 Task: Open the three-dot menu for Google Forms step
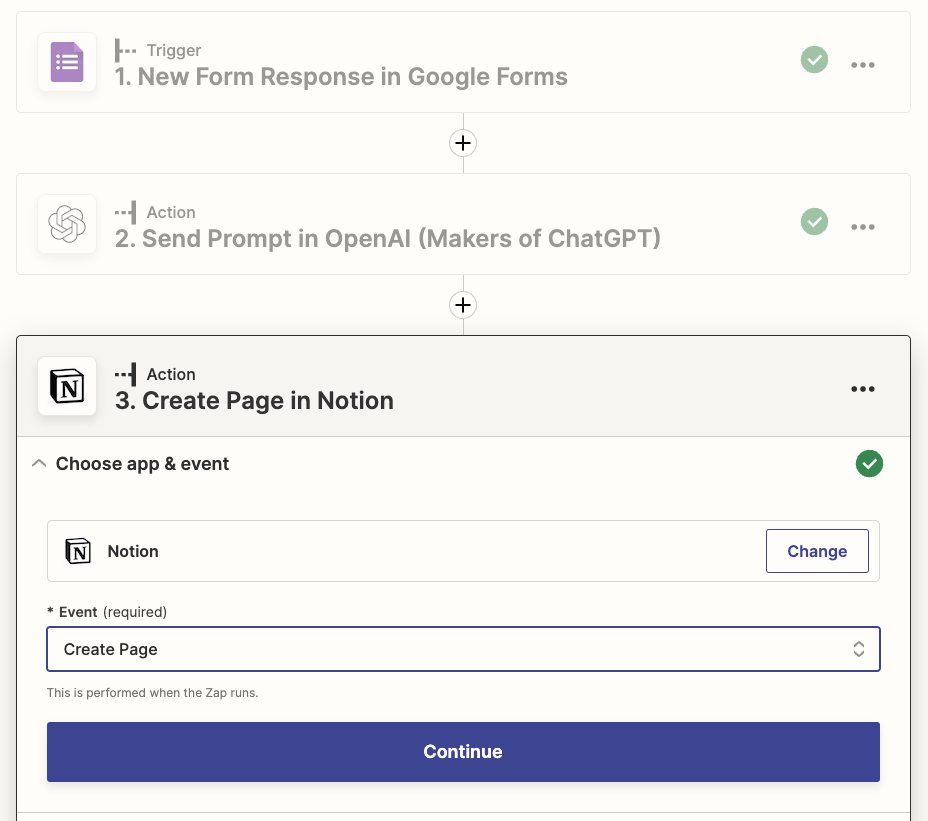[862, 65]
